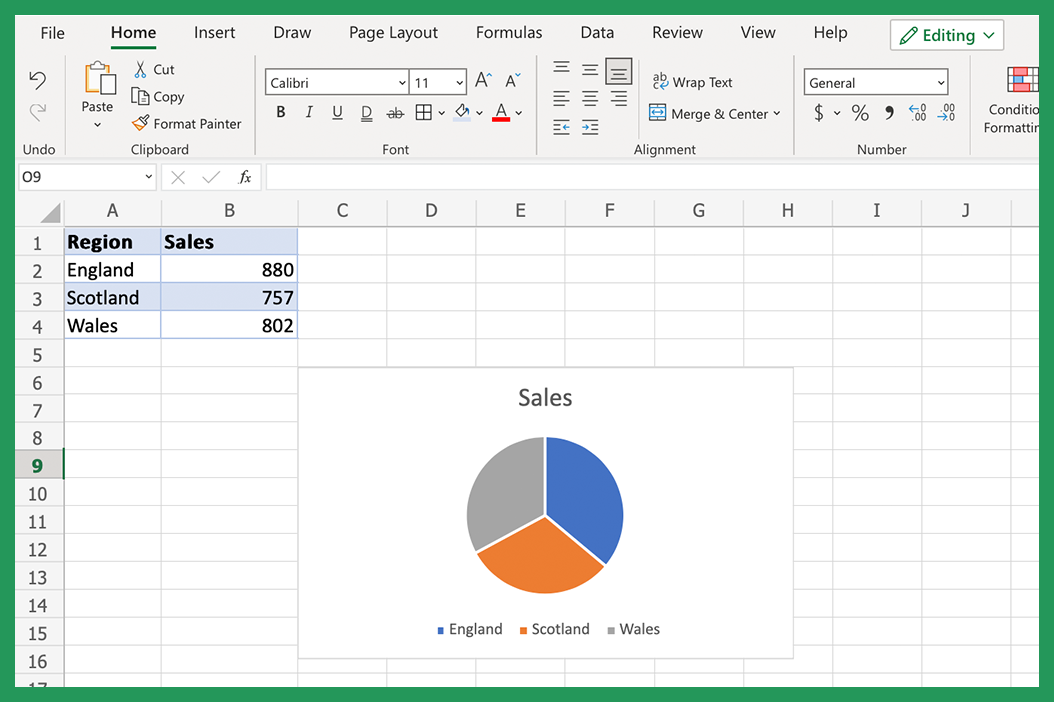This screenshot has width=1054, height=702.
Task: Click the Increase Decimal icon
Action: coord(917,113)
